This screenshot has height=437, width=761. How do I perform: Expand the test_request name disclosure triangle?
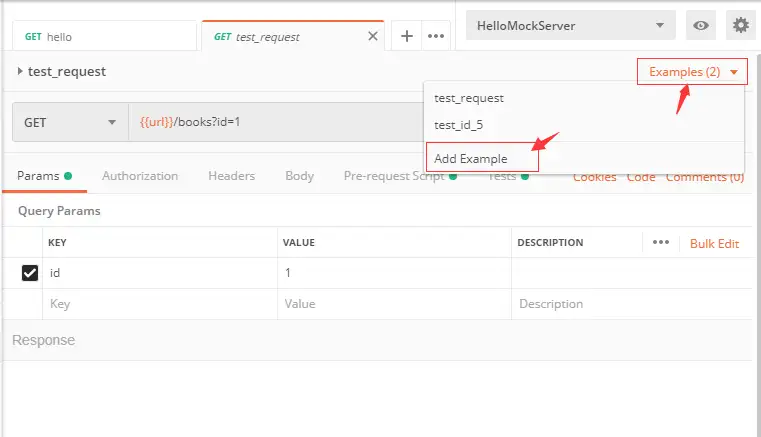(21, 72)
